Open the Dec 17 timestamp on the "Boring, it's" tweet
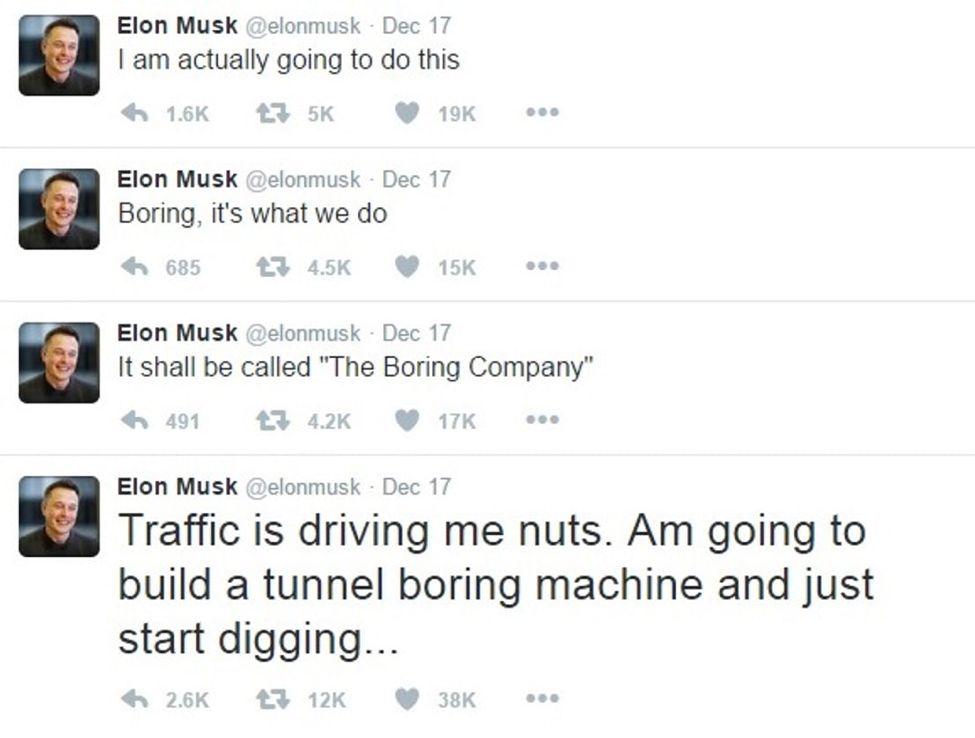This screenshot has width=975, height=738. click(x=416, y=179)
